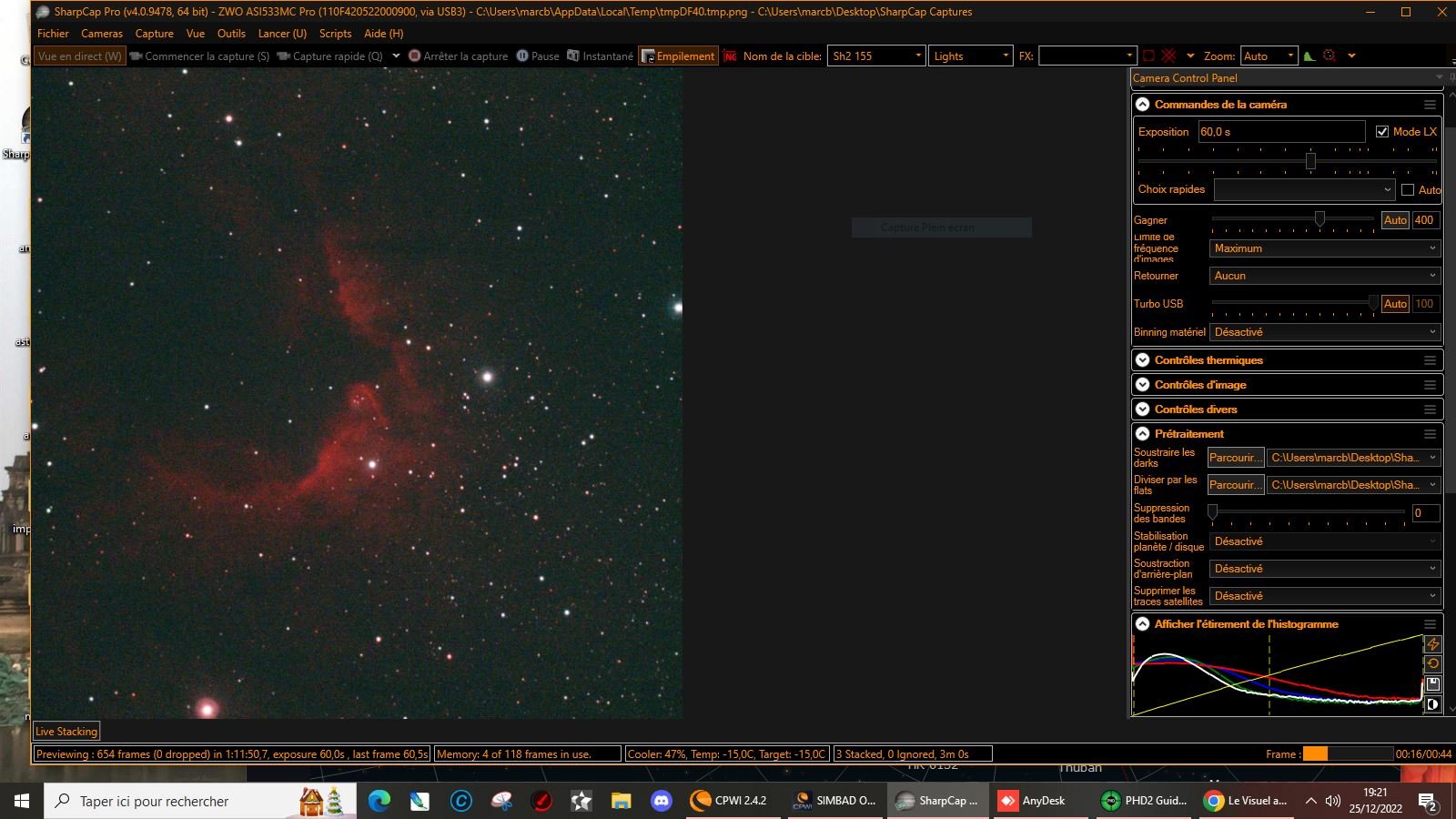
Task: Enable the Auto exposure checkbox
Action: tap(1408, 189)
